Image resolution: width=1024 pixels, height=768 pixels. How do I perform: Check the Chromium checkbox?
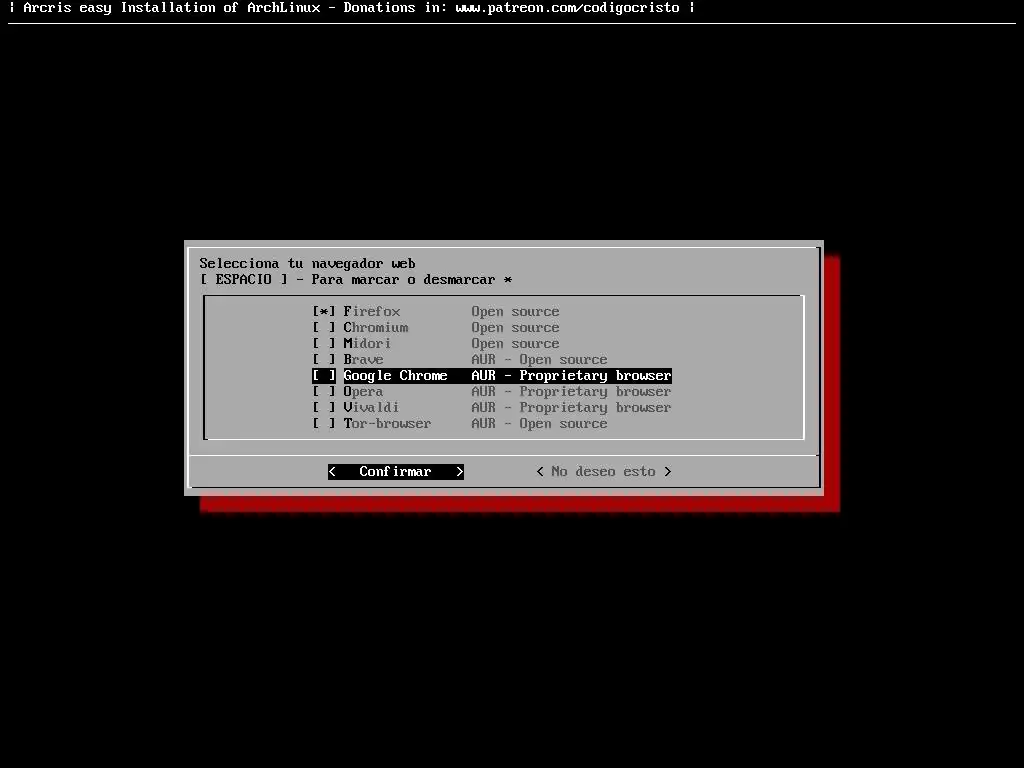(x=324, y=328)
